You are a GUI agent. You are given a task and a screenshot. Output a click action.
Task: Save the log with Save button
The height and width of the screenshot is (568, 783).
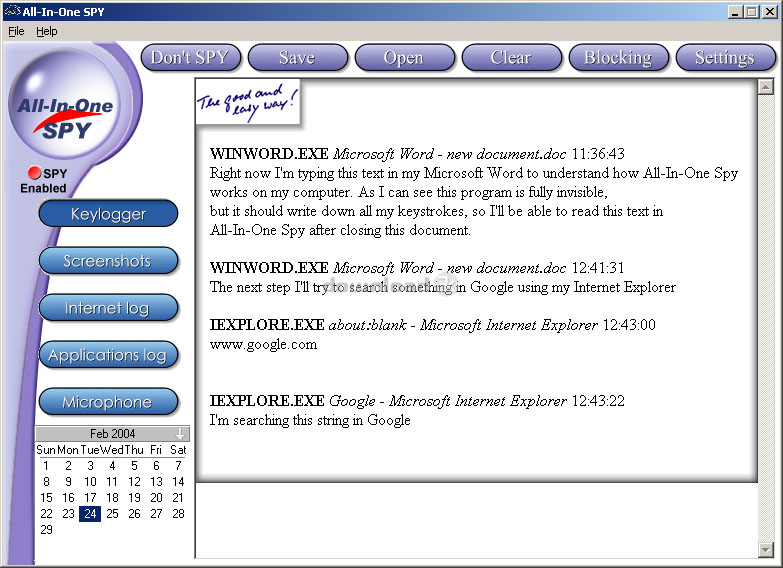[298, 57]
